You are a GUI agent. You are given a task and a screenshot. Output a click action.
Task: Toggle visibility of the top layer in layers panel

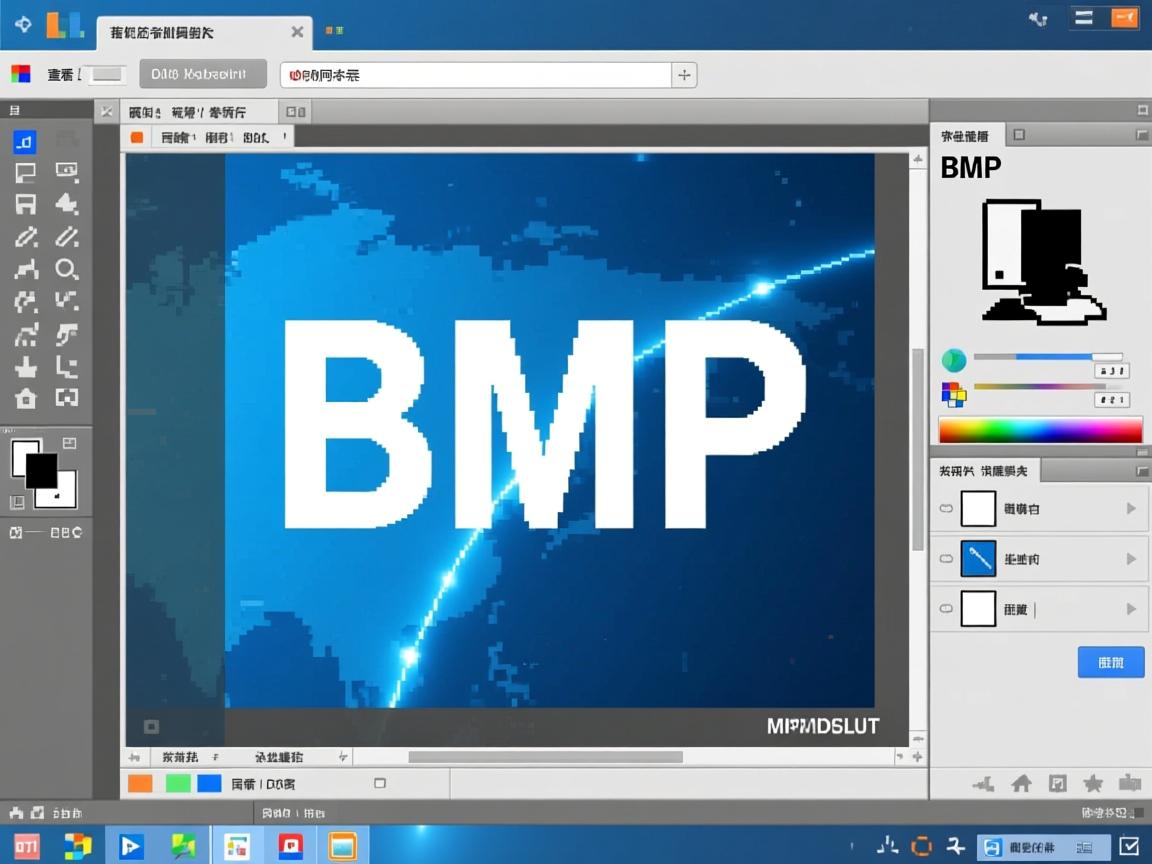coord(945,508)
